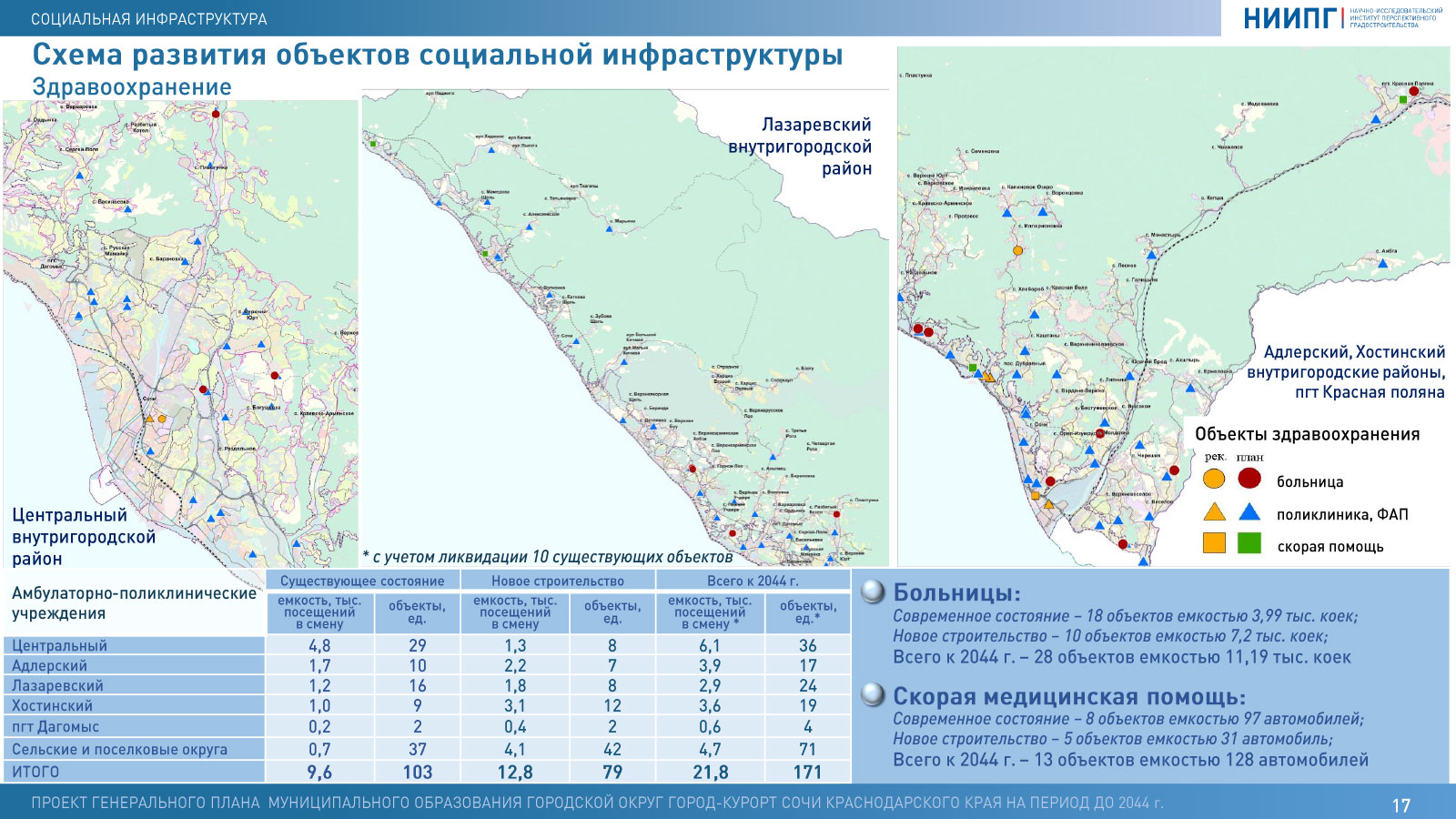Viewport: 1456px width, 819px height.
Task: Click the value 3,1 in Хостинский row
Action: [x=515, y=705]
